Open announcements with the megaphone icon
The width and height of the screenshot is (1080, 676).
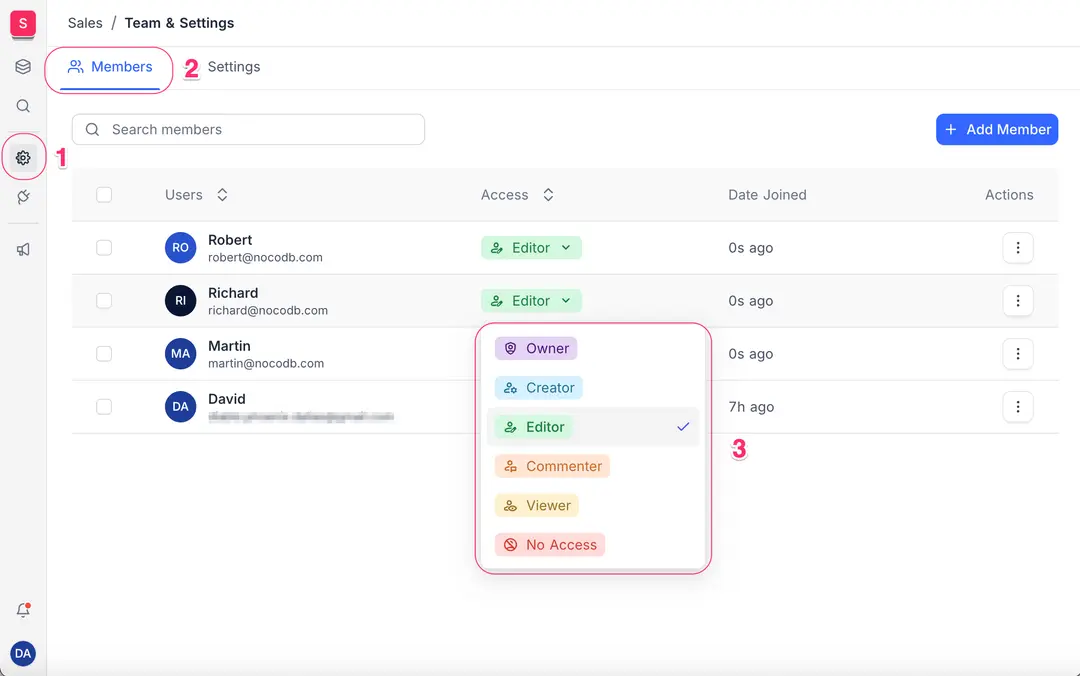(23, 248)
